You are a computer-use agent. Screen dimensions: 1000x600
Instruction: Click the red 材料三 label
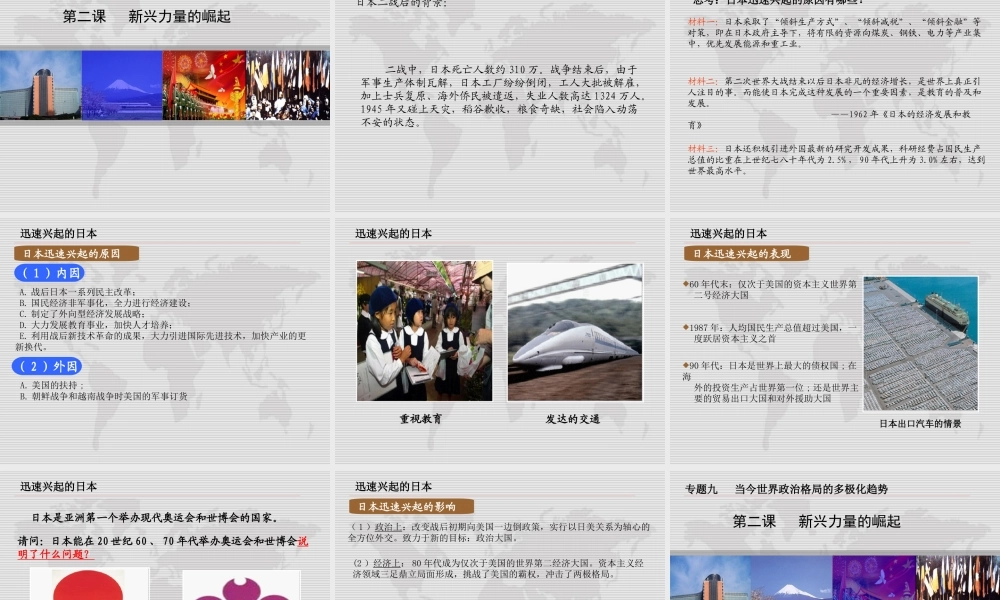tap(702, 149)
